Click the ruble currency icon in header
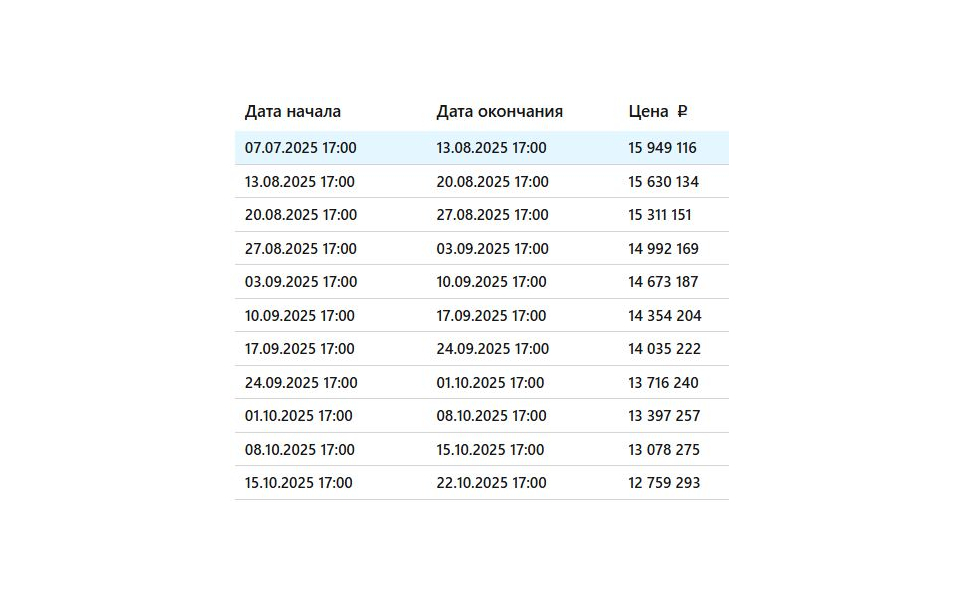The height and width of the screenshot is (600, 960). coord(682,111)
